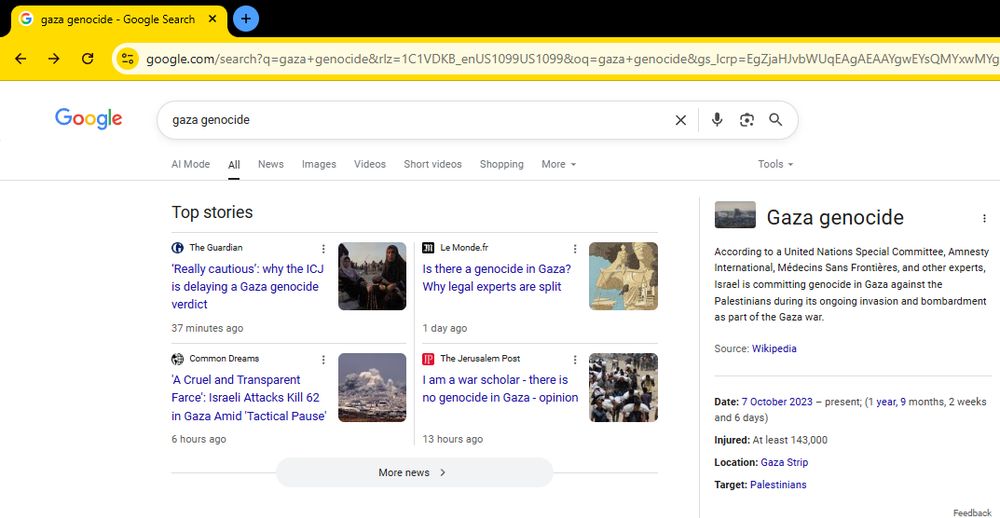Open options menu for Le Monde story

coord(575,249)
